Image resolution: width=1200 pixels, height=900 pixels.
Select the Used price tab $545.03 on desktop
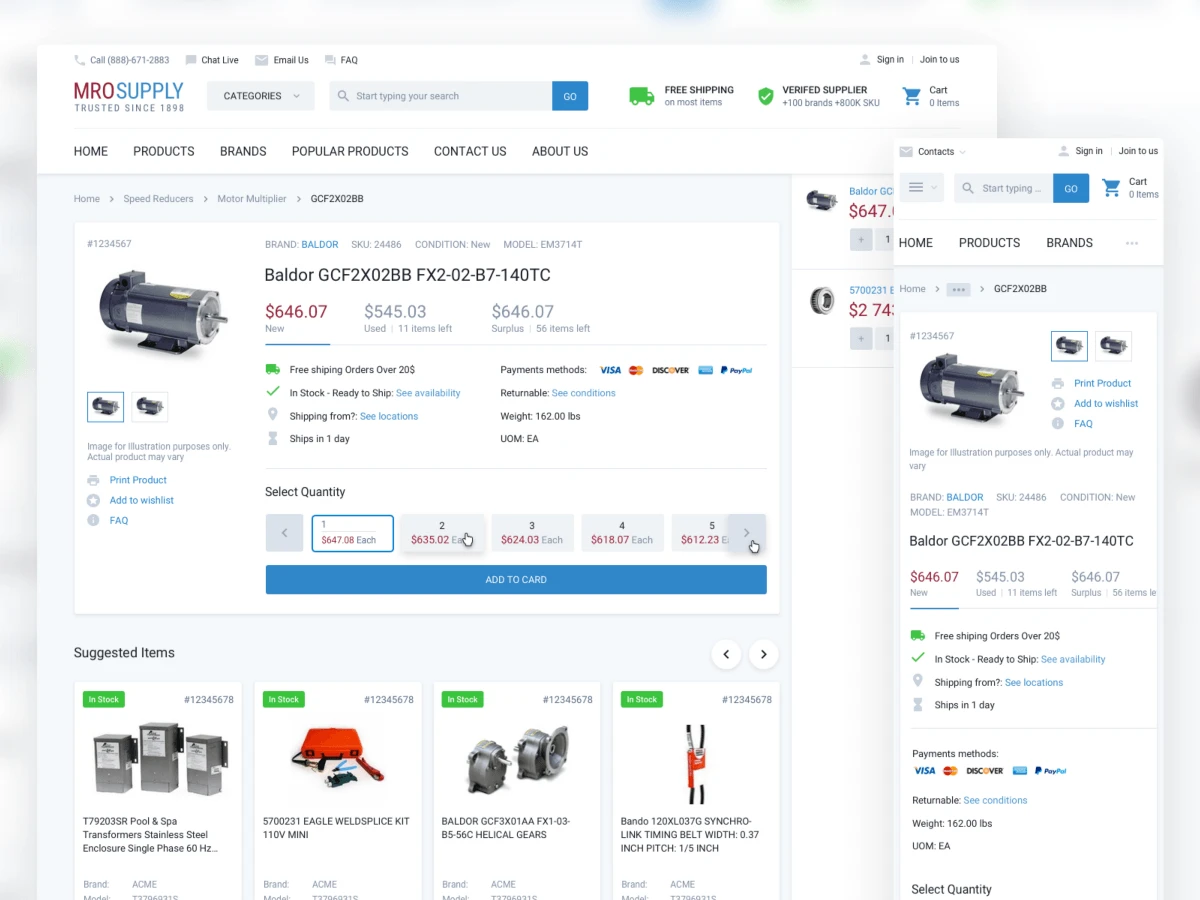pos(408,319)
